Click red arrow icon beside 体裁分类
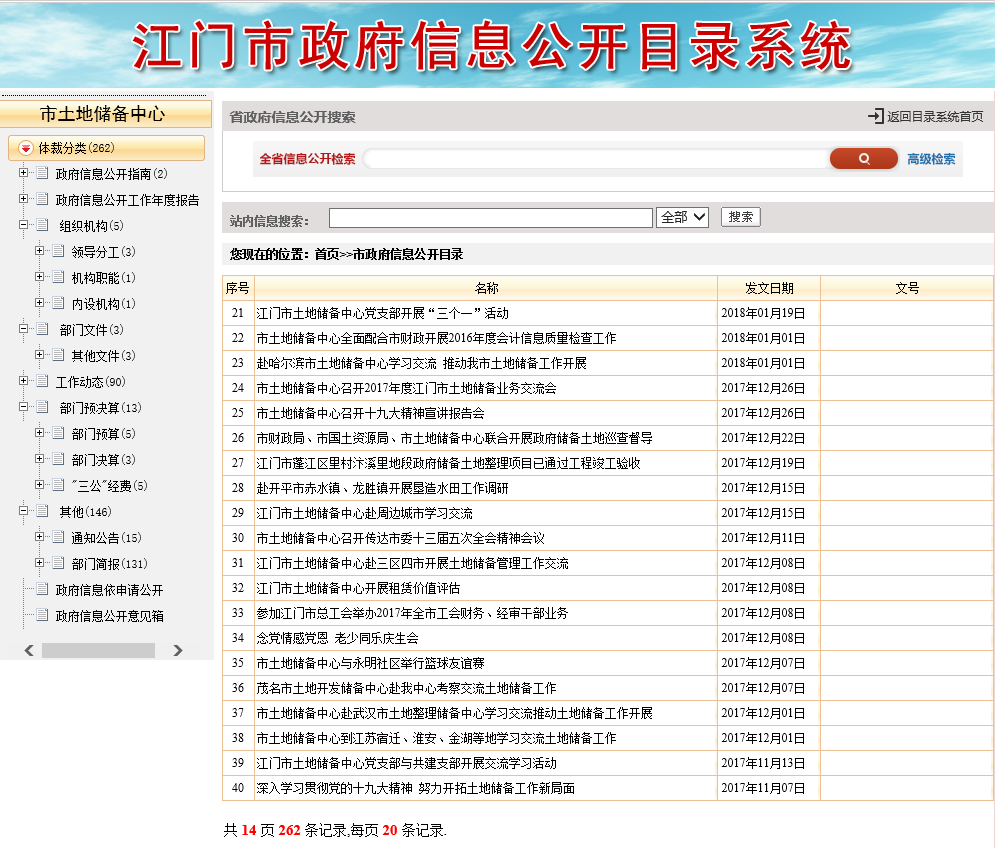Screen dimensions: 1007x848 click(x=26, y=148)
